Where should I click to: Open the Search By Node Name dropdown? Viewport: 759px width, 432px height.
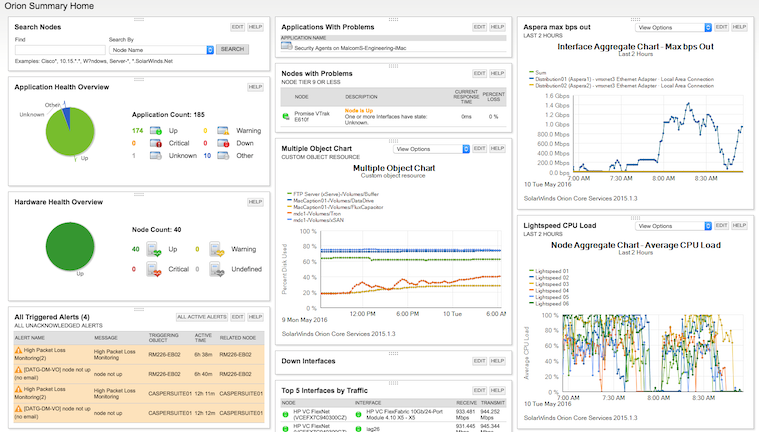point(161,50)
